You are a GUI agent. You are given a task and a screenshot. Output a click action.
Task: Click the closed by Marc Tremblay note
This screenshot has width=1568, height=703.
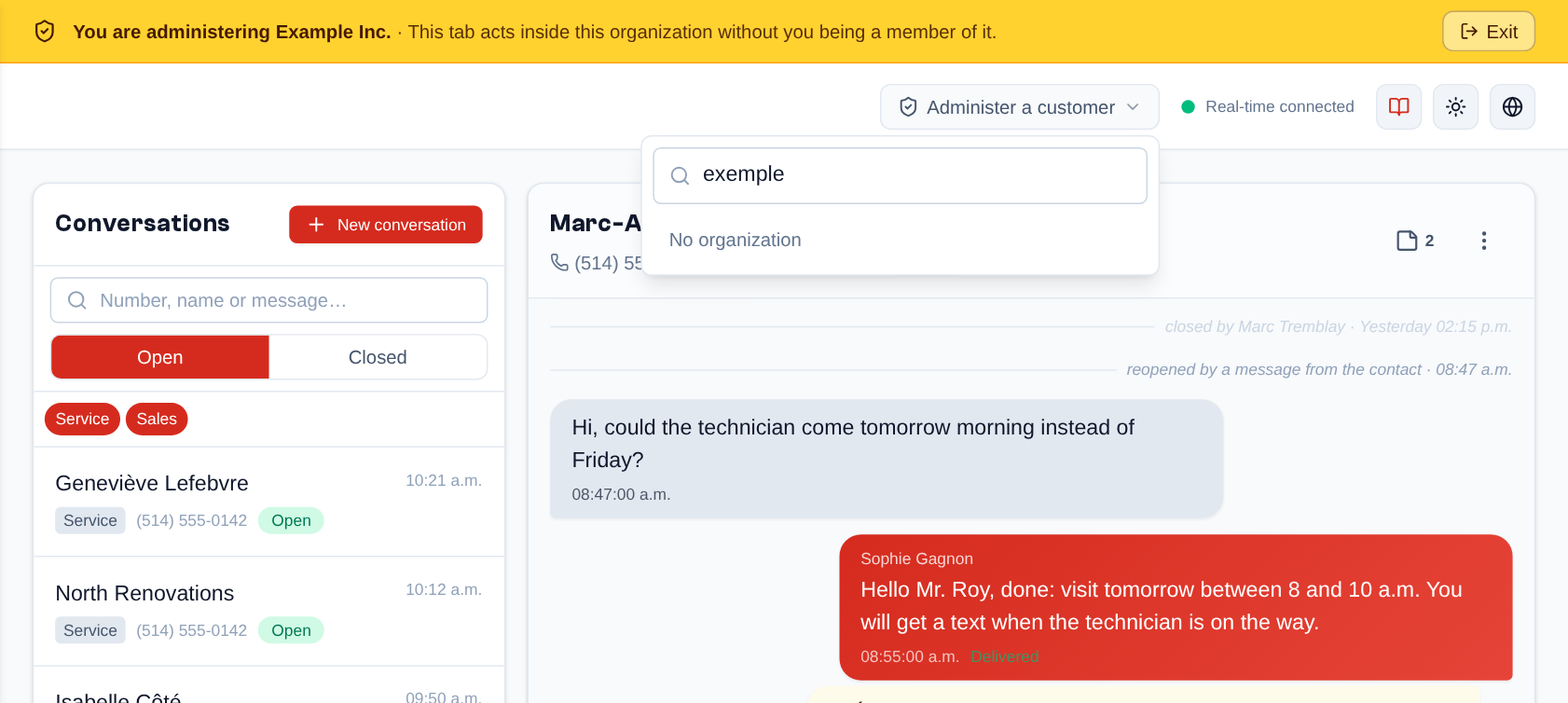pyautogui.click(x=1338, y=326)
